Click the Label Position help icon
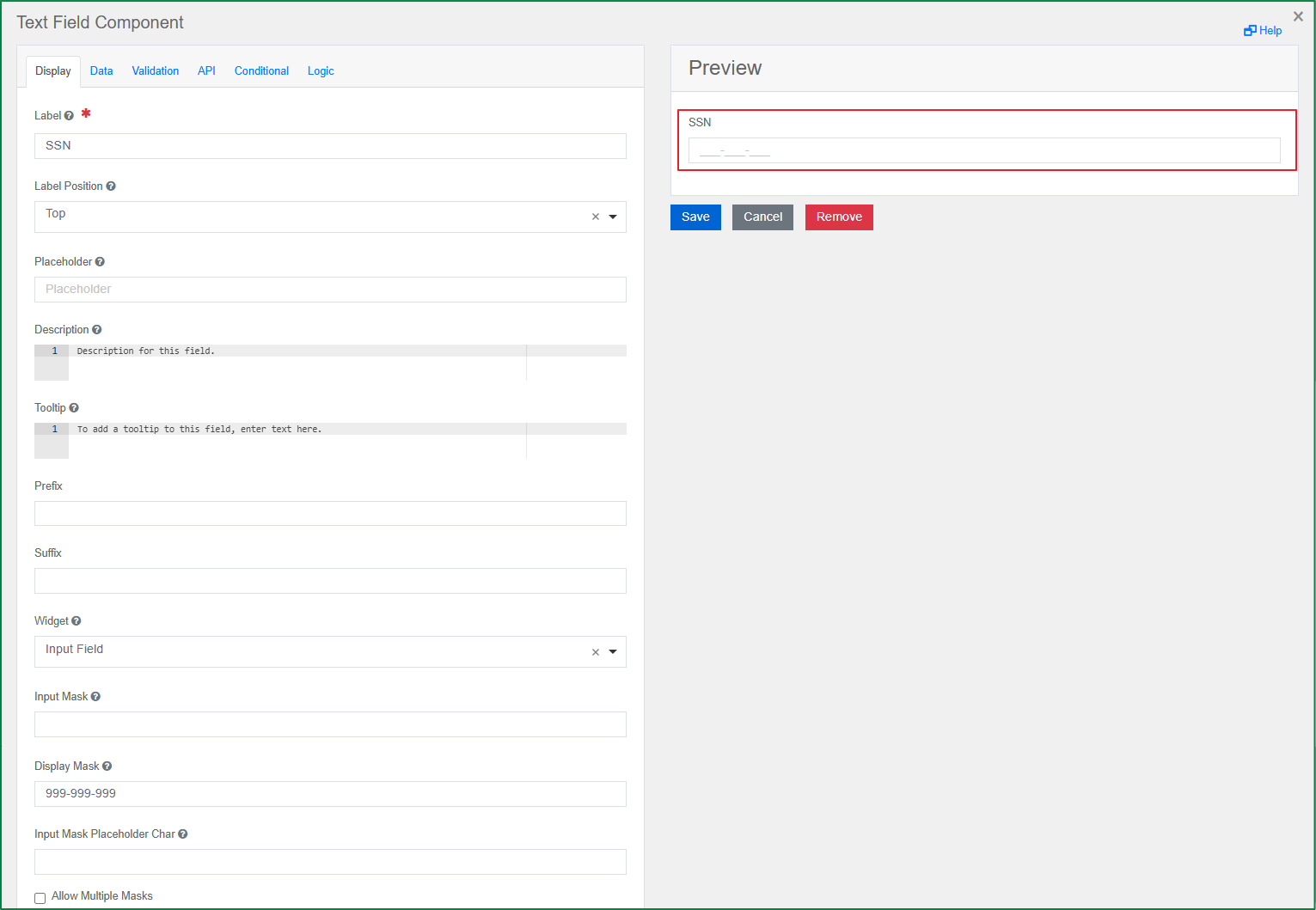 [111, 186]
